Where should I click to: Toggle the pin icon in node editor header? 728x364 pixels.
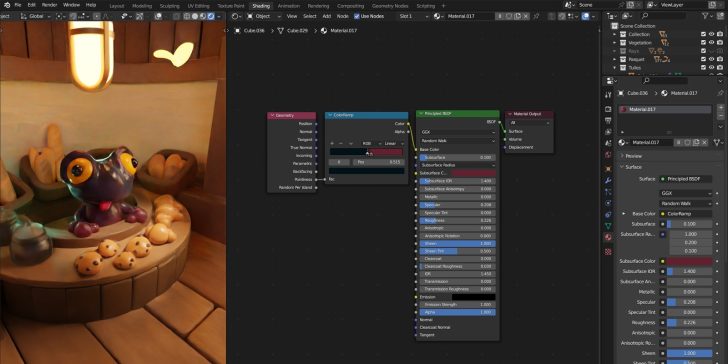(x=536, y=16)
